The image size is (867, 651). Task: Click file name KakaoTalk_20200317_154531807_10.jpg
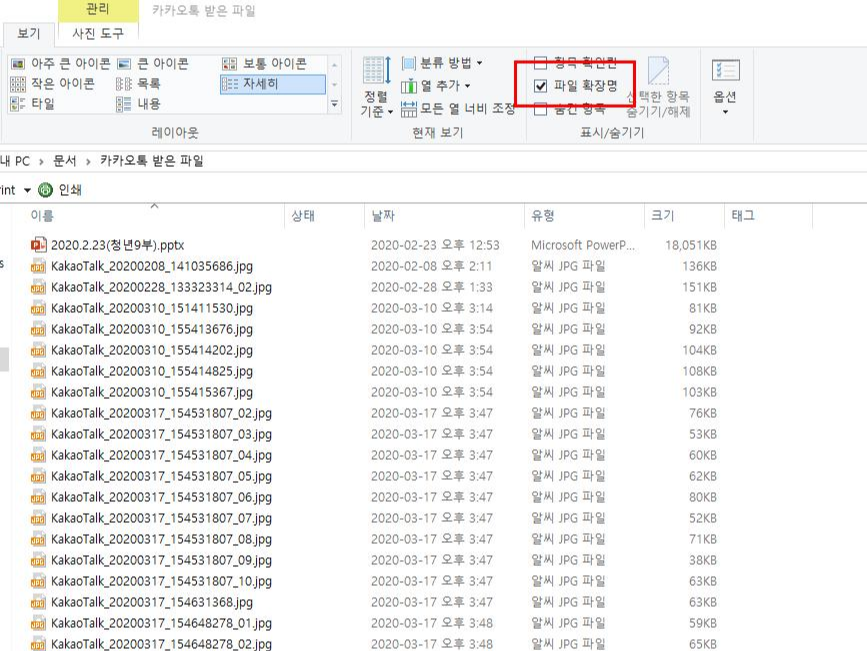tap(161, 581)
